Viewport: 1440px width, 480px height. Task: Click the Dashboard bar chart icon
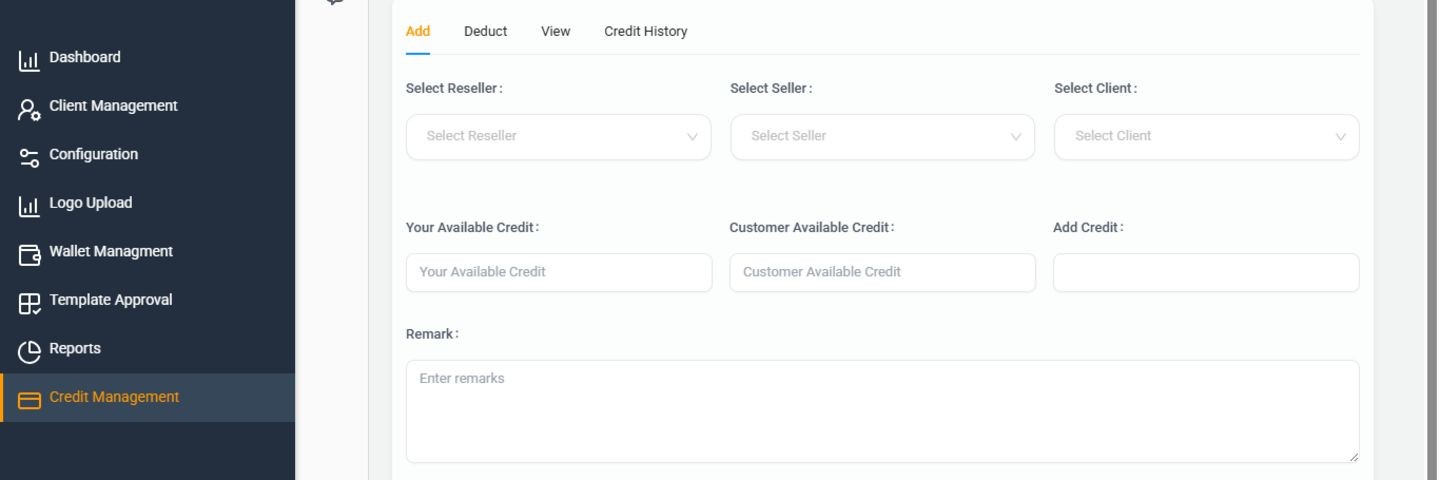click(29, 60)
